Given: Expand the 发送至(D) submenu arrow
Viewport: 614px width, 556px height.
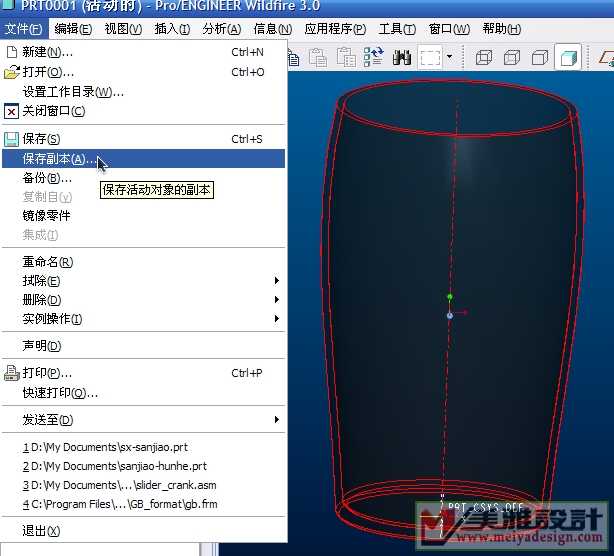Looking at the screenshot, I should pyautogui.click(x=276, y=420).
